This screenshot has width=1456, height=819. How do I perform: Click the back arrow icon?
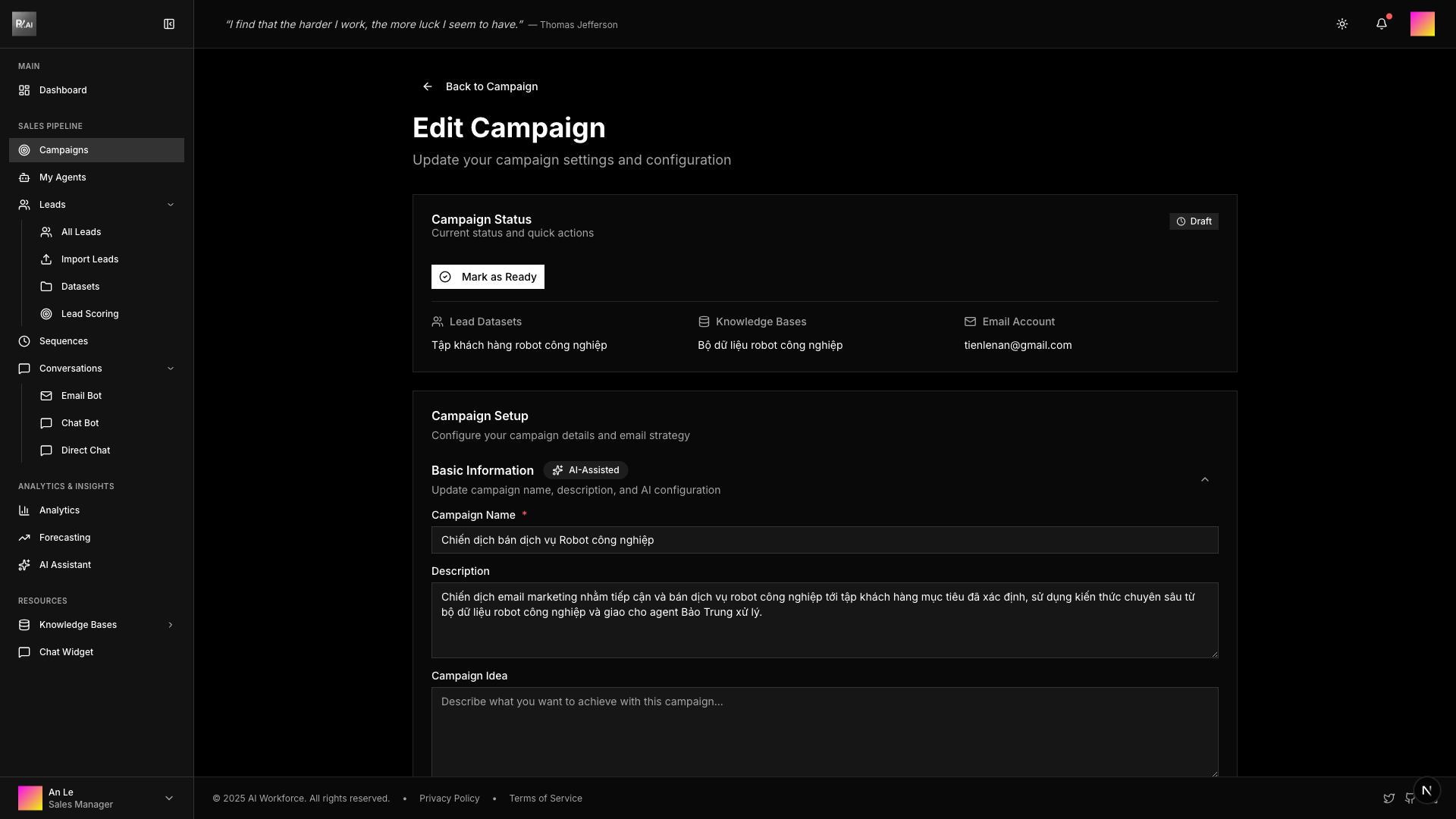[428, 86]
